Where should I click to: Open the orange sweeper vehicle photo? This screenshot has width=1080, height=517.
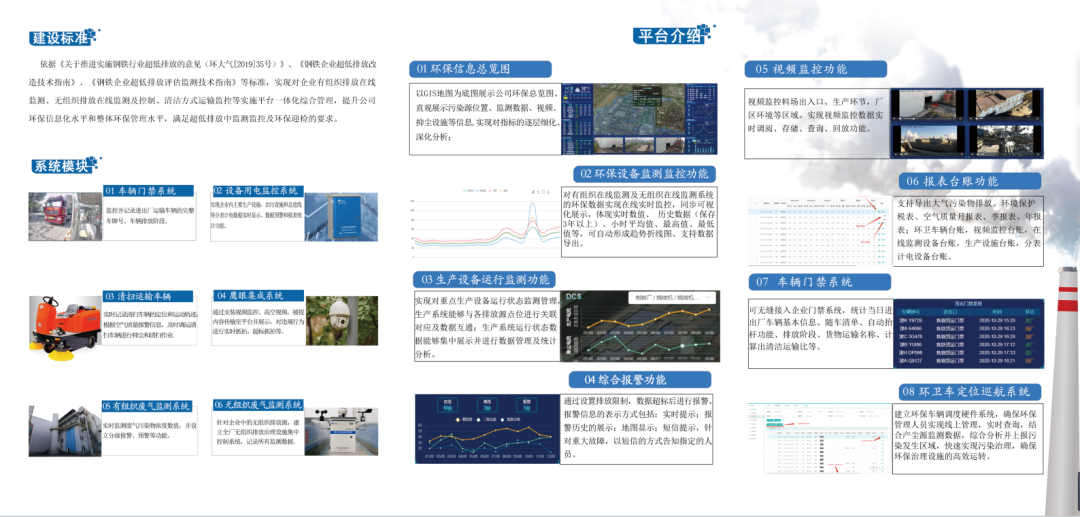click(66, 328)
